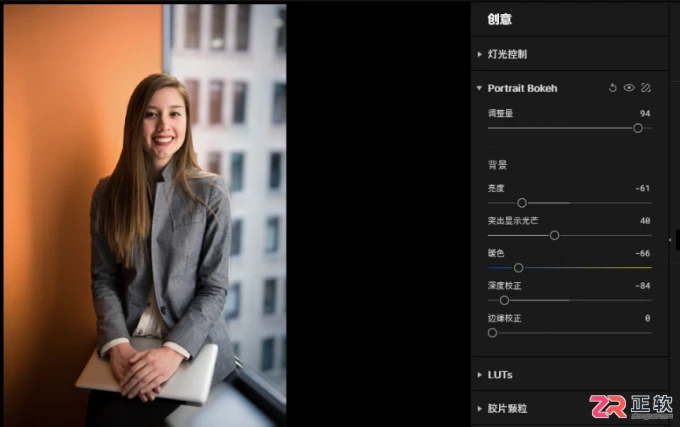Click the 暖色 slider handle
Viewport: 680px width, 427px height.
click(518, 268)
